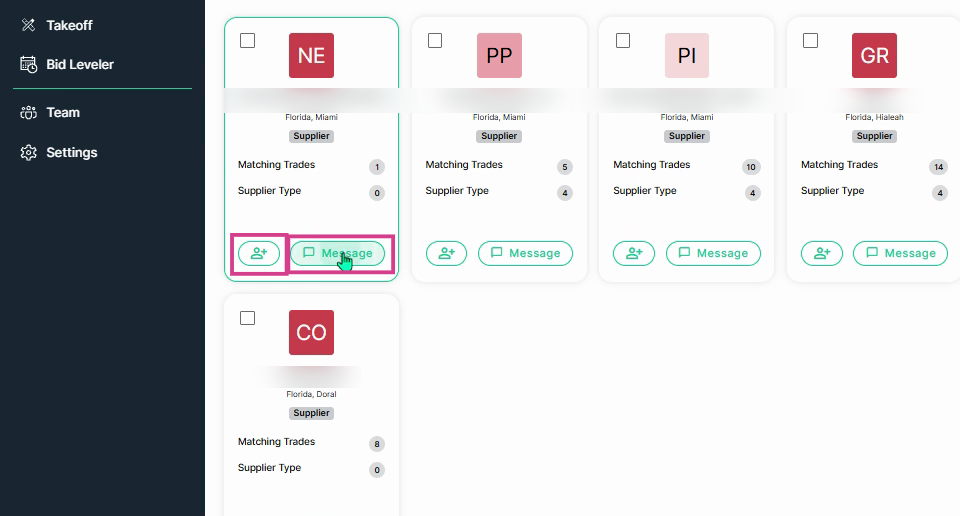Click the Matching Trades count badge on PI card
The height and width of the screenshot is (516, 960).
coord(751,167)
